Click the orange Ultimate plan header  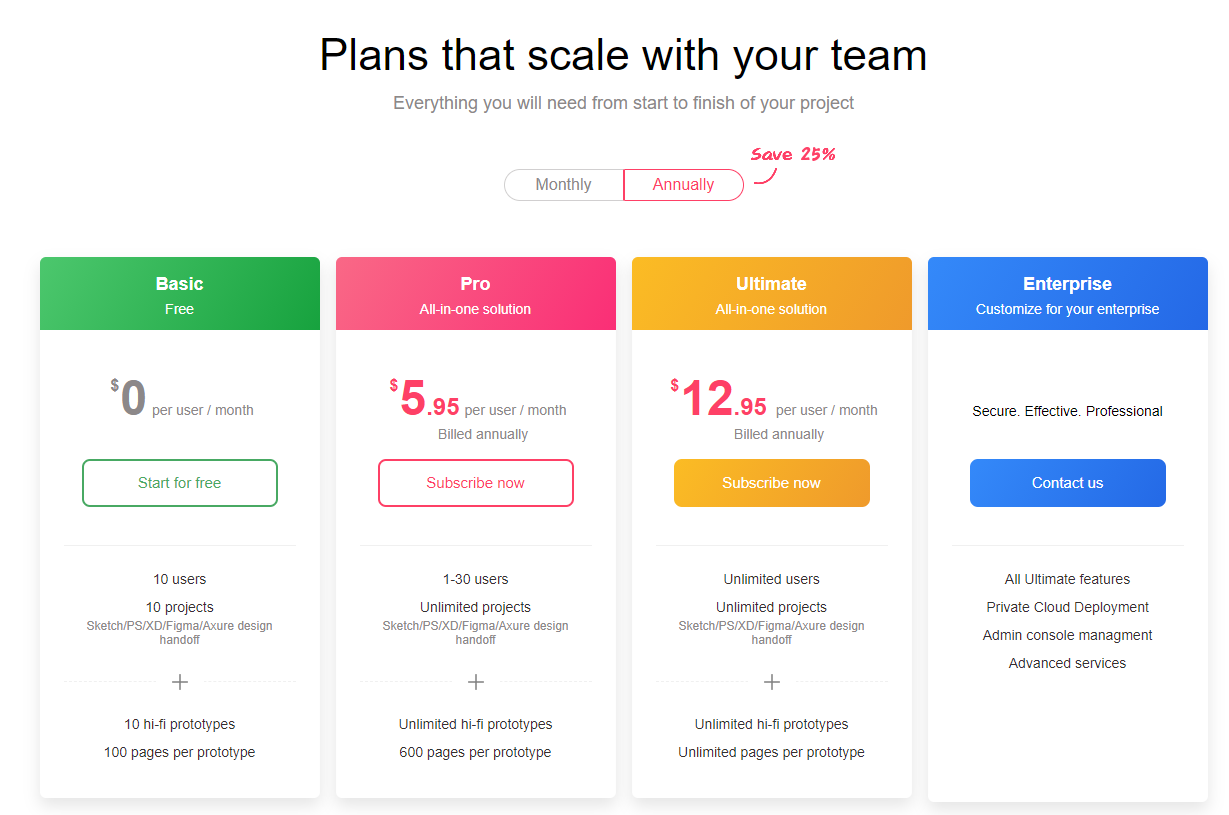[772, 294]
